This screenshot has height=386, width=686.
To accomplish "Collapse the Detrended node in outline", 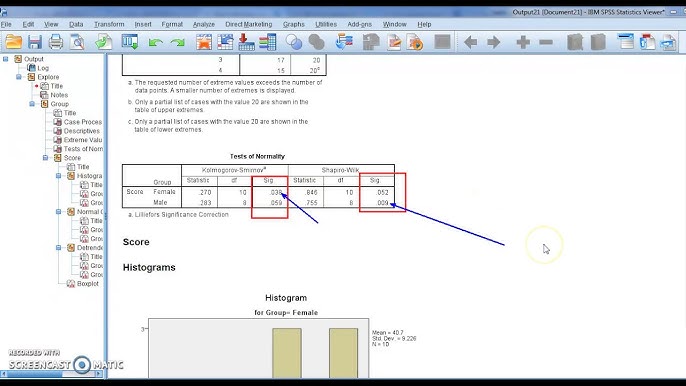I will (59, 247).
